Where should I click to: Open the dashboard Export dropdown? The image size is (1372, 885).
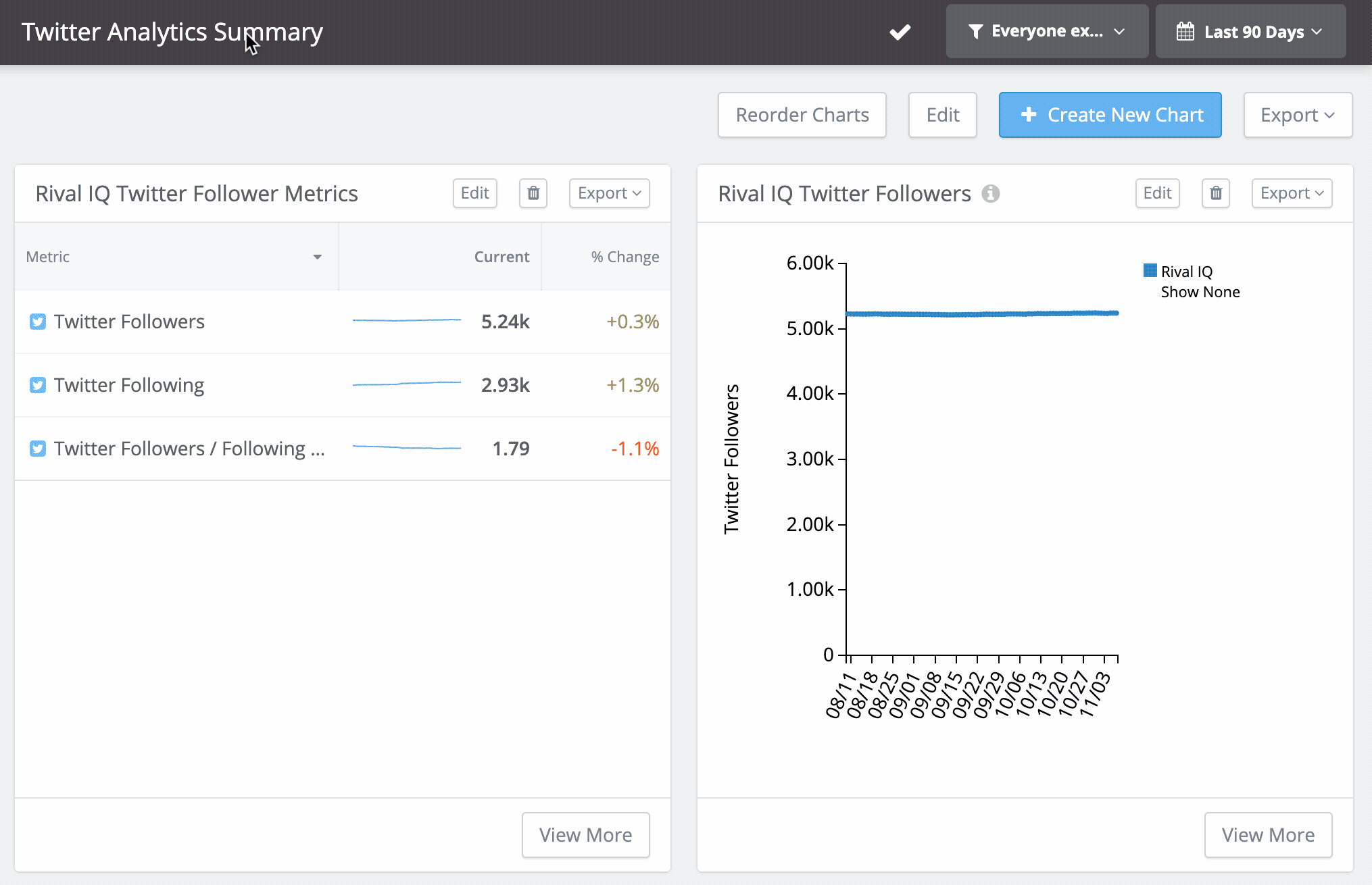[1298, 115]
